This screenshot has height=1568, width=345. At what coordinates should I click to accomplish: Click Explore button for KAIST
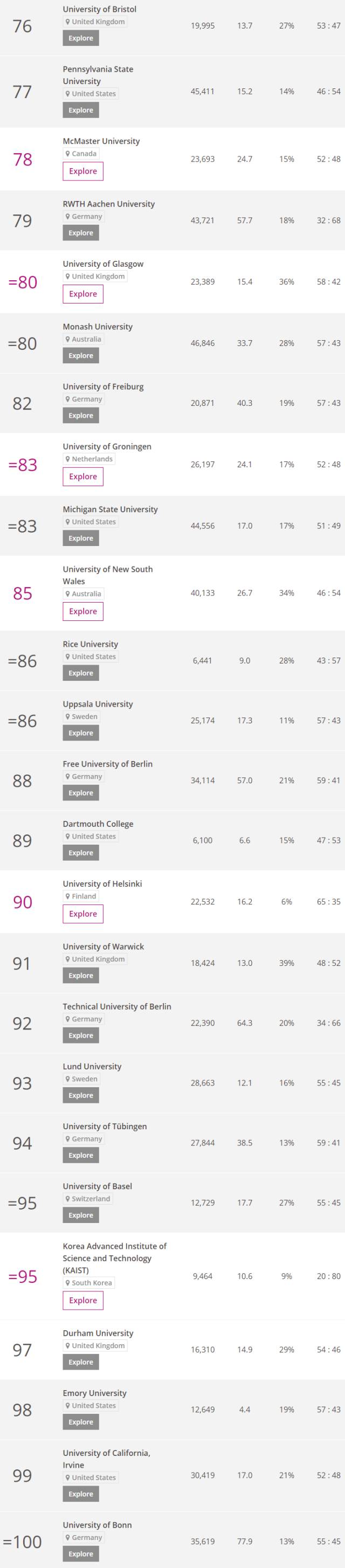(83, 1300)
